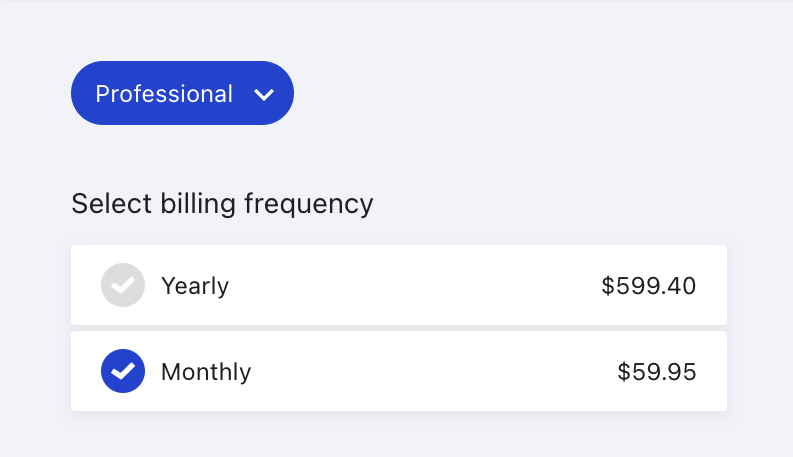Click the gray checkmark circle icon
The height and width of the screenshot is (457, 793).
123,285
